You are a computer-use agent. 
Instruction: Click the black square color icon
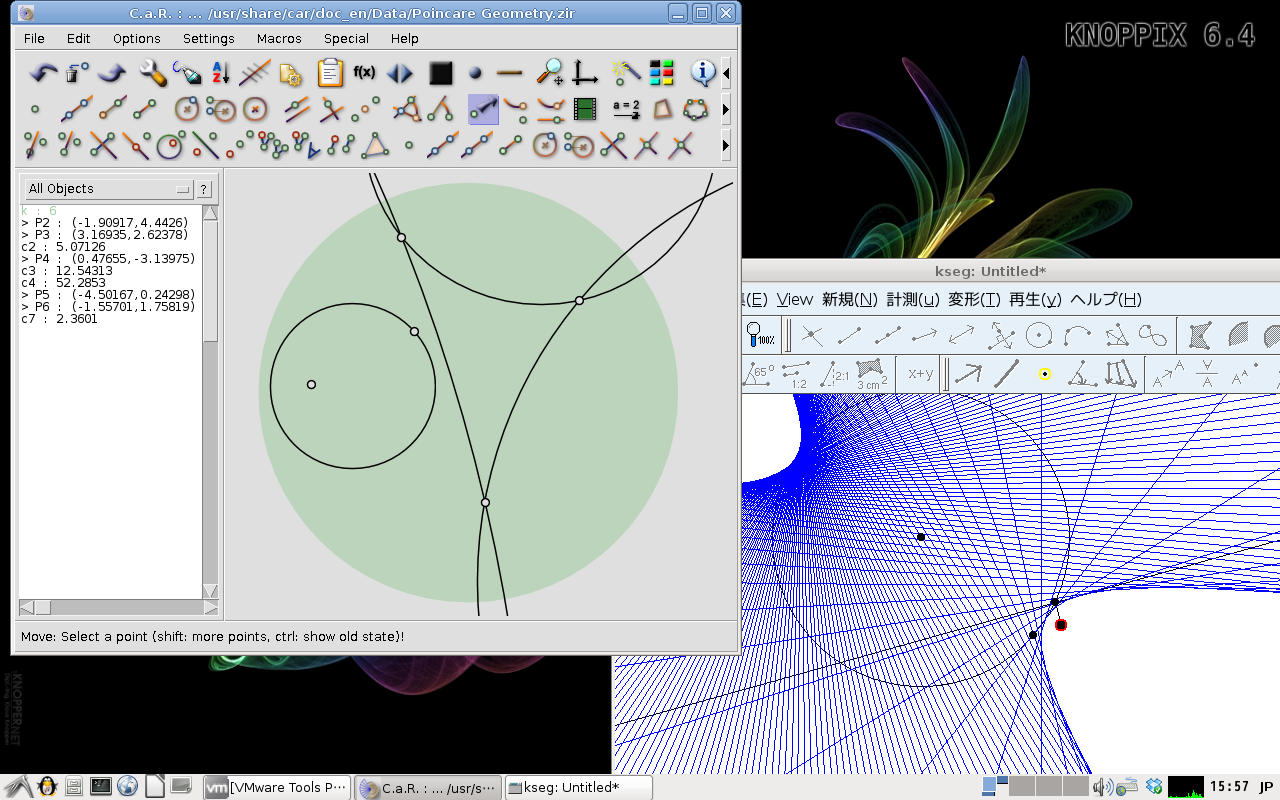440,73
